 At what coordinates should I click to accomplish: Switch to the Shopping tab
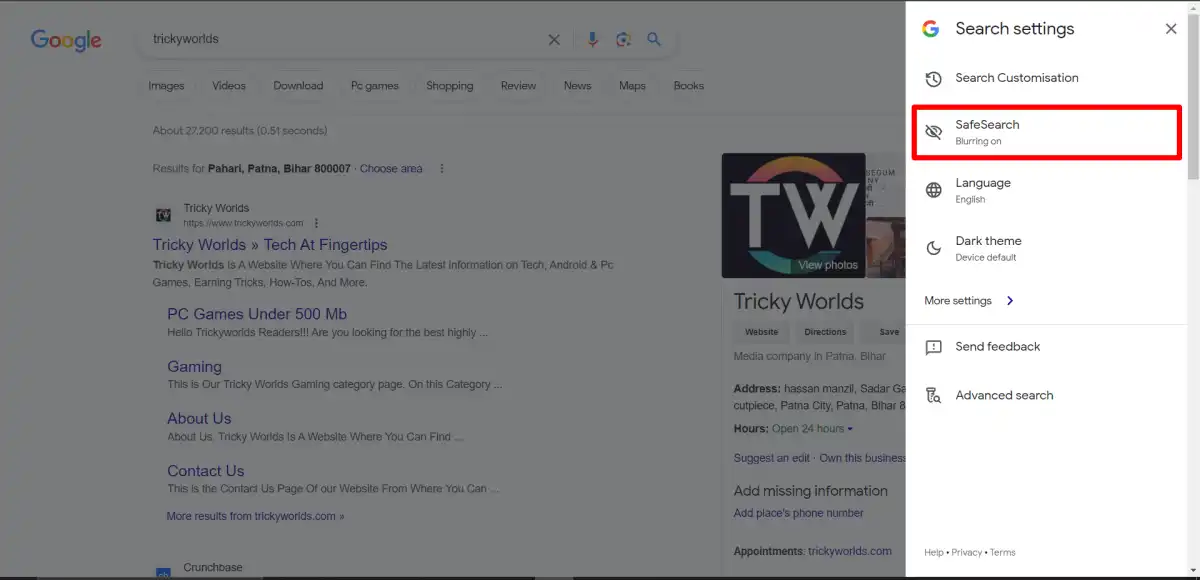tap(450, 86)
